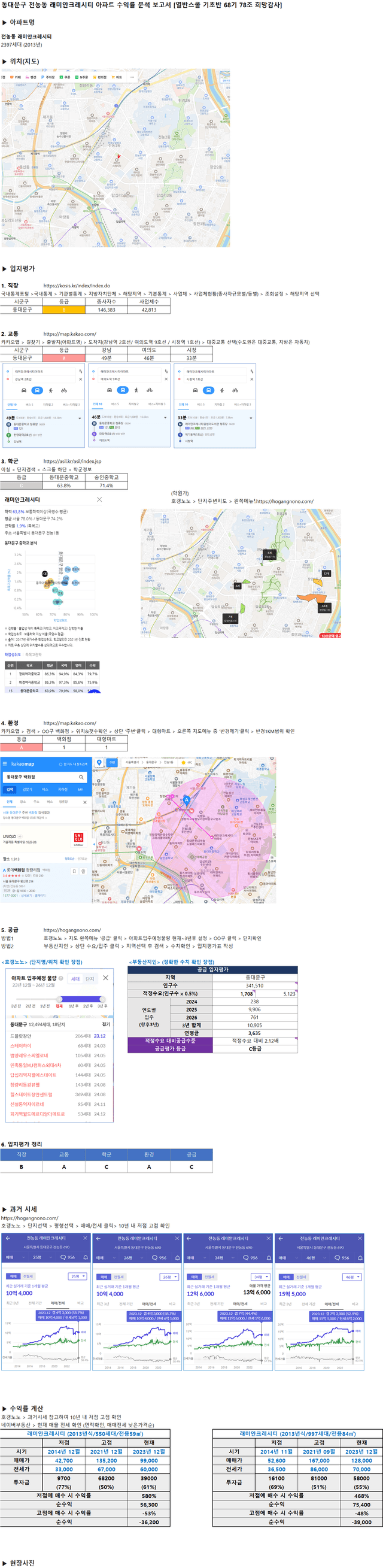Viewport: 383px width, 1568px height.
Task: Open the 46평 size dropdown above the chart
Action: (x=352, y=1276)
